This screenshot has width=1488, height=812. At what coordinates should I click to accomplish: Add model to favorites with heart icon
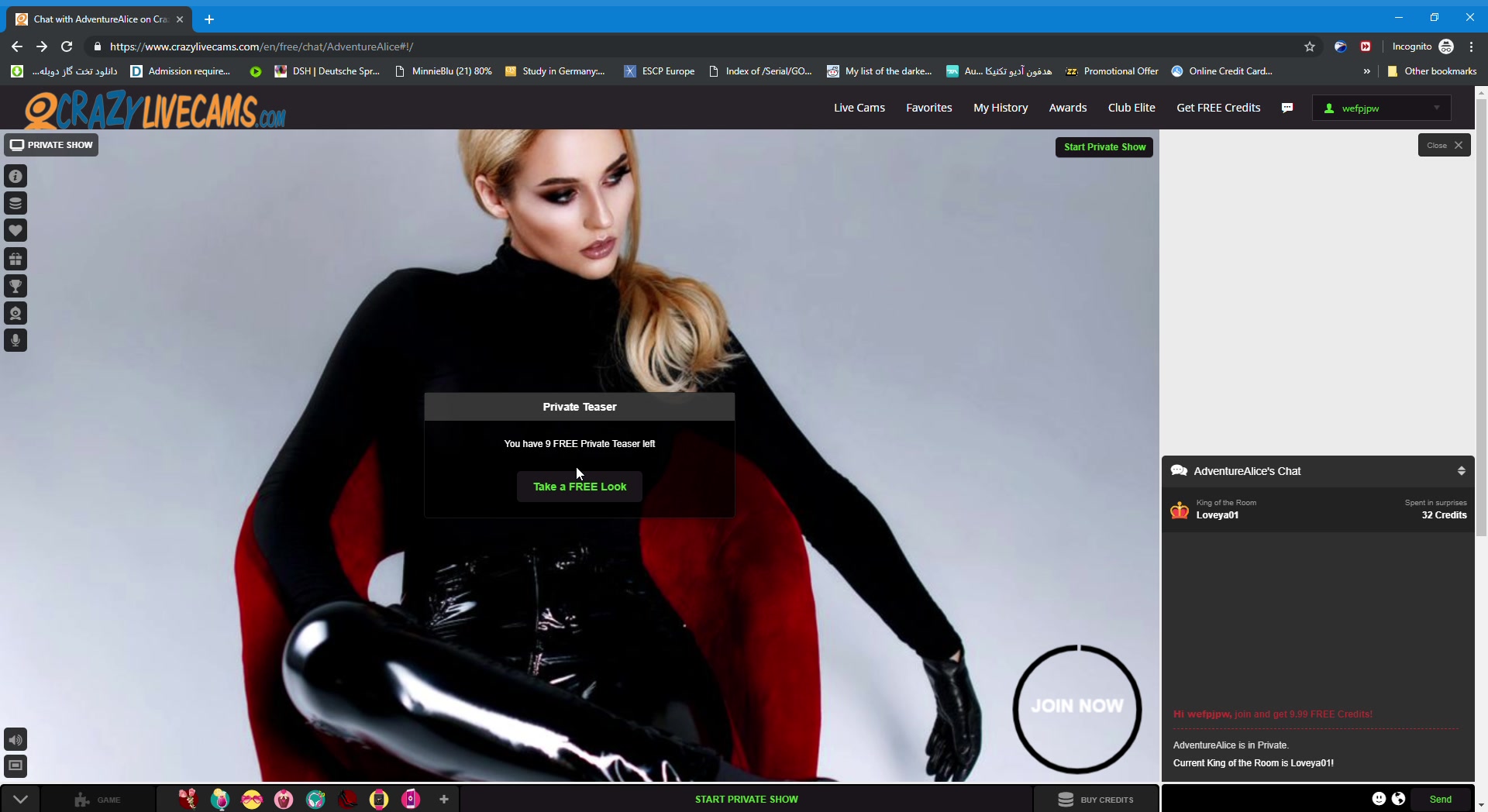click(x=15, y=231)
